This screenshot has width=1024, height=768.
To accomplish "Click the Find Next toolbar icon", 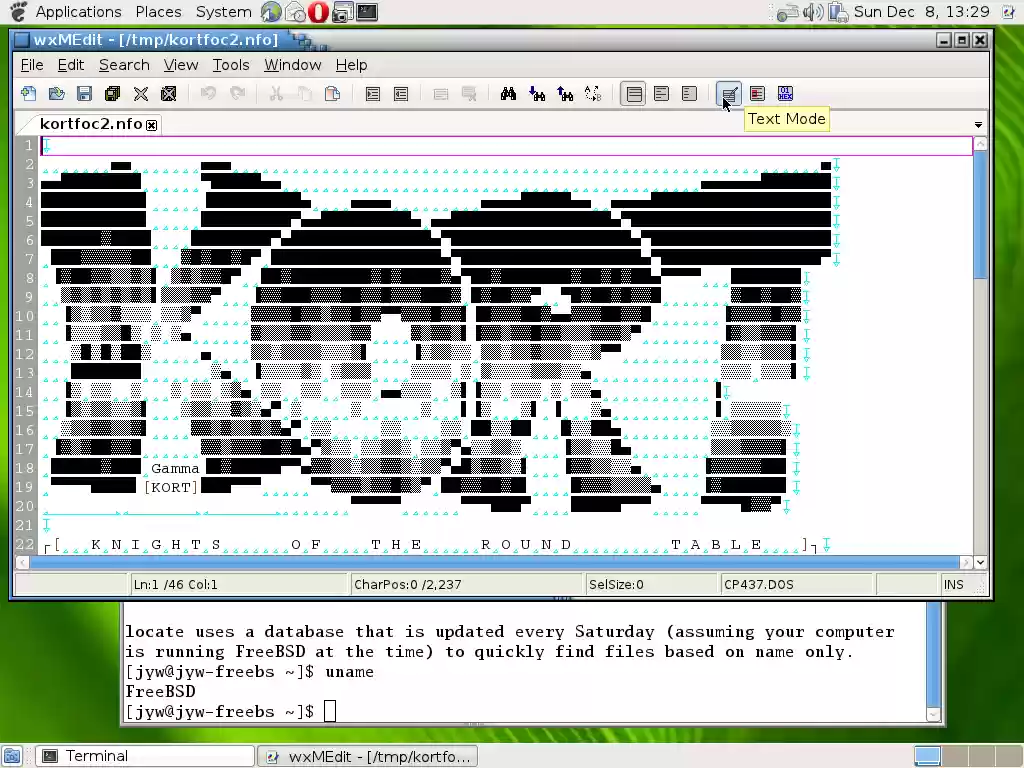I will (537, 93).
